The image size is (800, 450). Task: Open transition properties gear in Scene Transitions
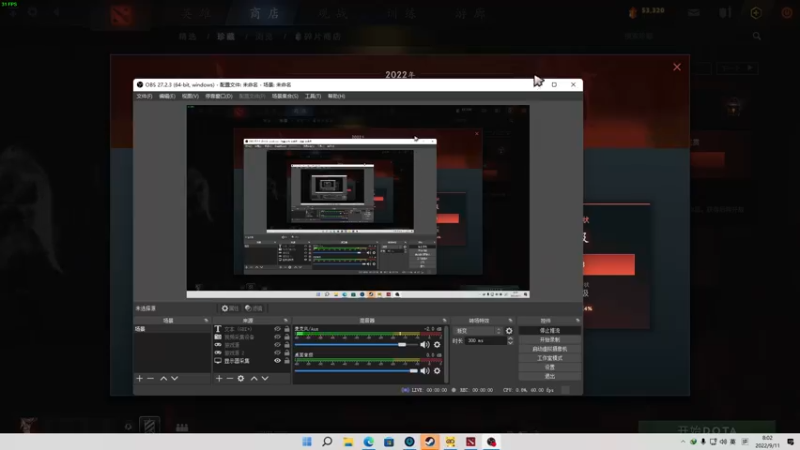pos(509,331)
